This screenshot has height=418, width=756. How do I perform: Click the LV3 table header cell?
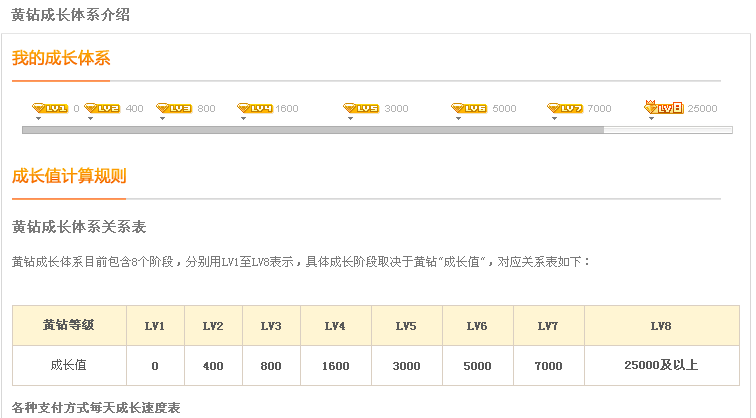(x=271, y=325)
